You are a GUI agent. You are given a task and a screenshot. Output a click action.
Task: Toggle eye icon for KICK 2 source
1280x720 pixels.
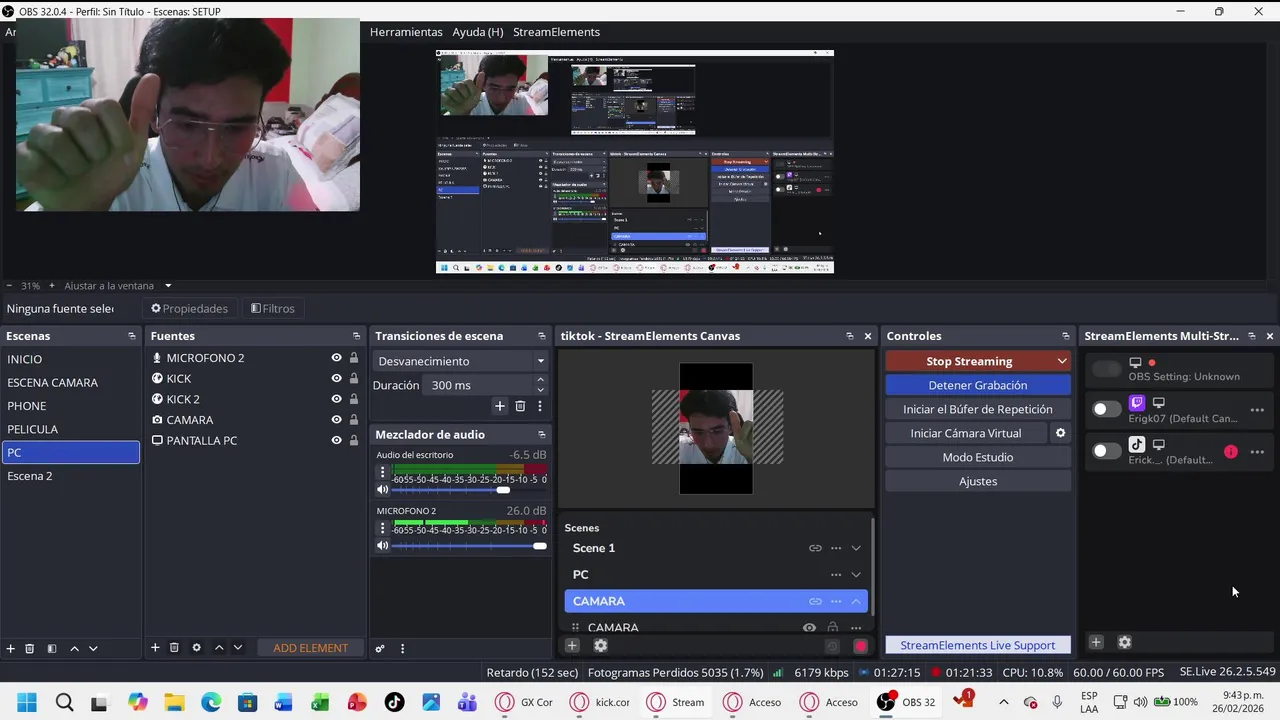[x=337, y=399]
